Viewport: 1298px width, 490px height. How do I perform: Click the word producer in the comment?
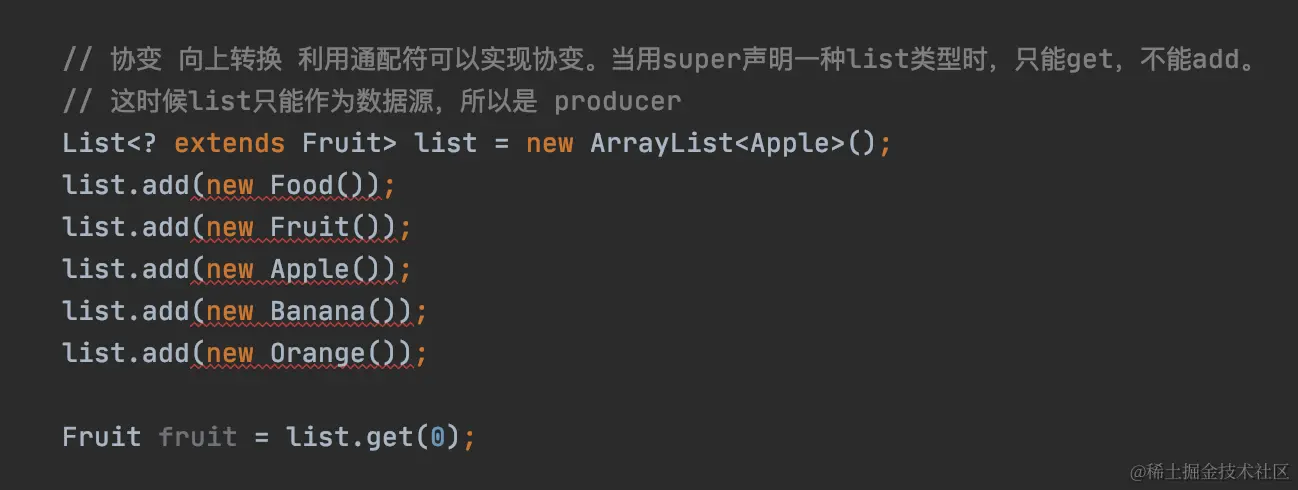click(x=617, y=101)
